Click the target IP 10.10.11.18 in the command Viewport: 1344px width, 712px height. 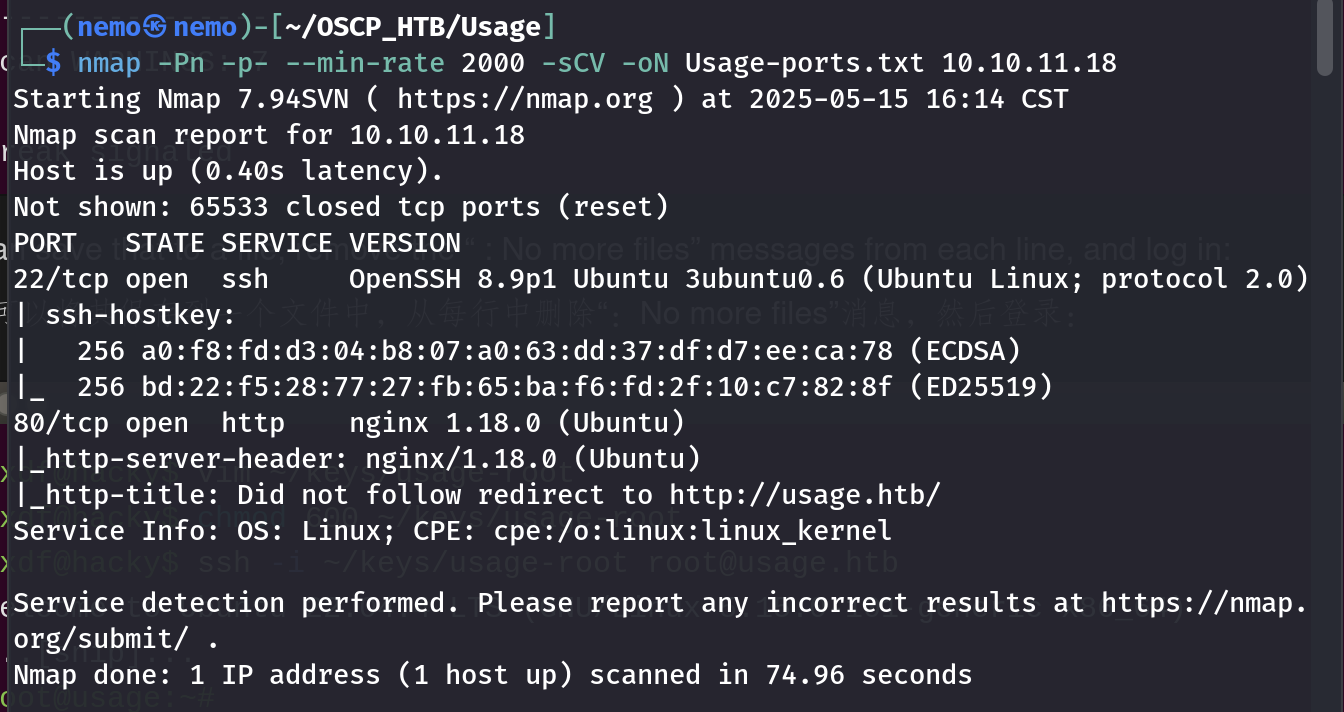1029,63
